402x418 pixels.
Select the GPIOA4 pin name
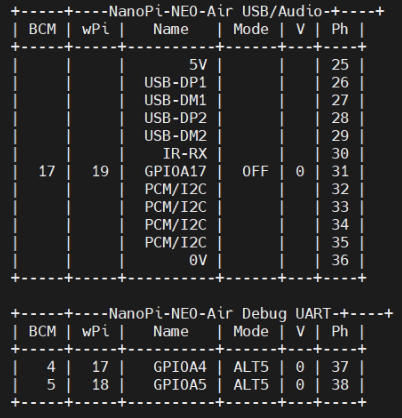point(180,367)
